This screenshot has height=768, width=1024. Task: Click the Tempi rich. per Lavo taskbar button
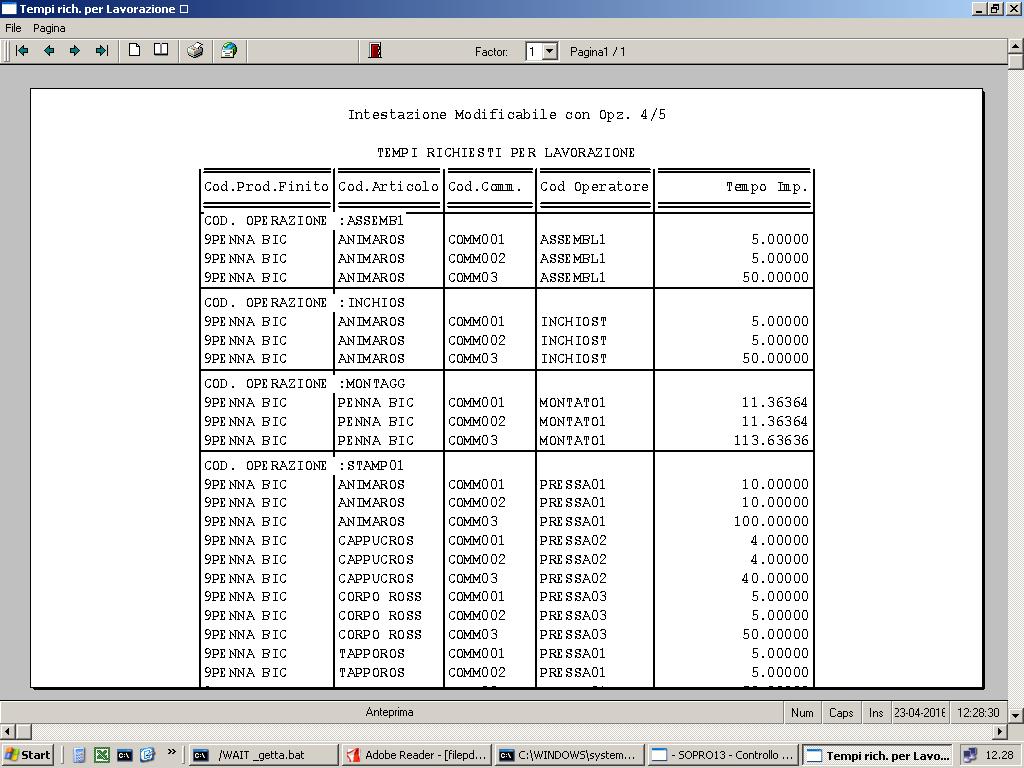pos(877,755)
